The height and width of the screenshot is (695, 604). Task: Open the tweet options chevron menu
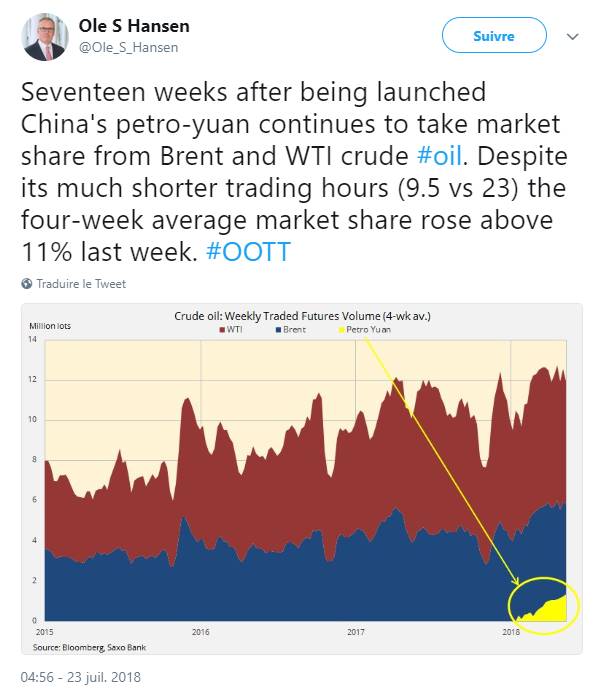tap(573, 36)
